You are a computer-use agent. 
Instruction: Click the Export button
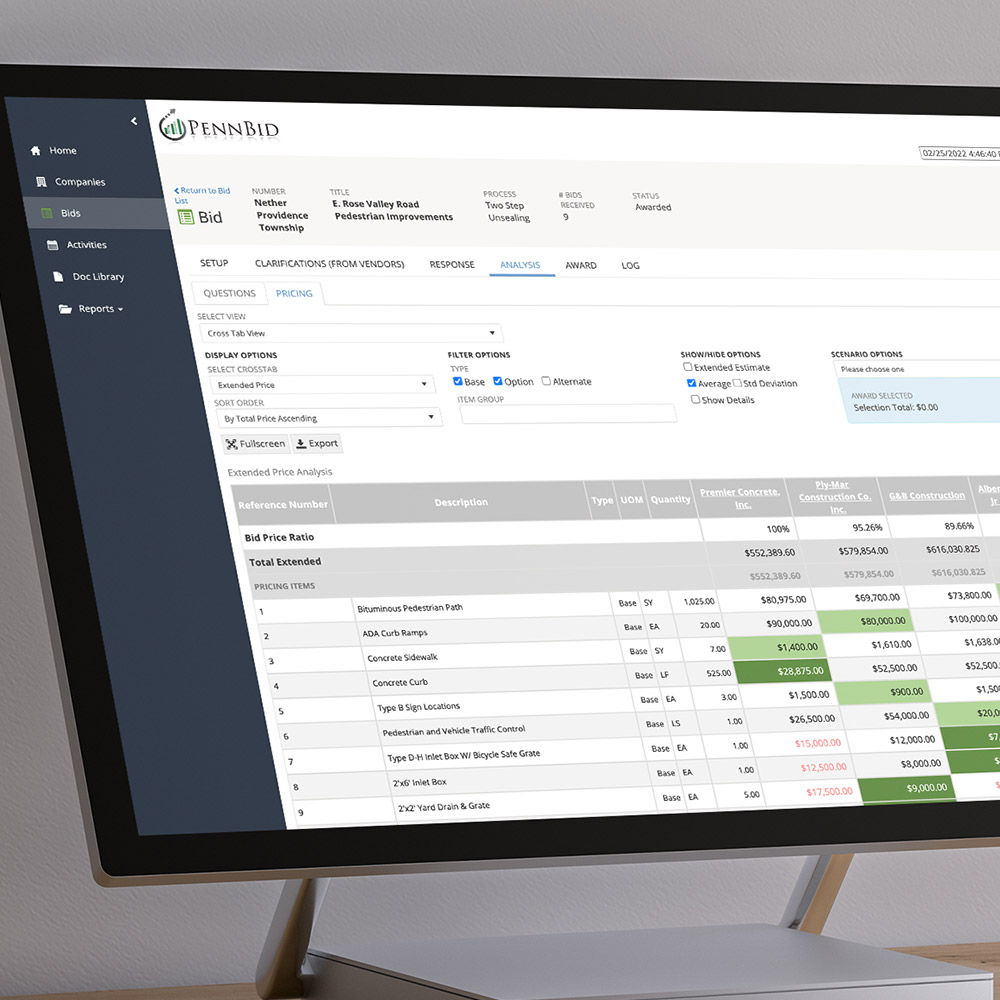pos(318,443)
